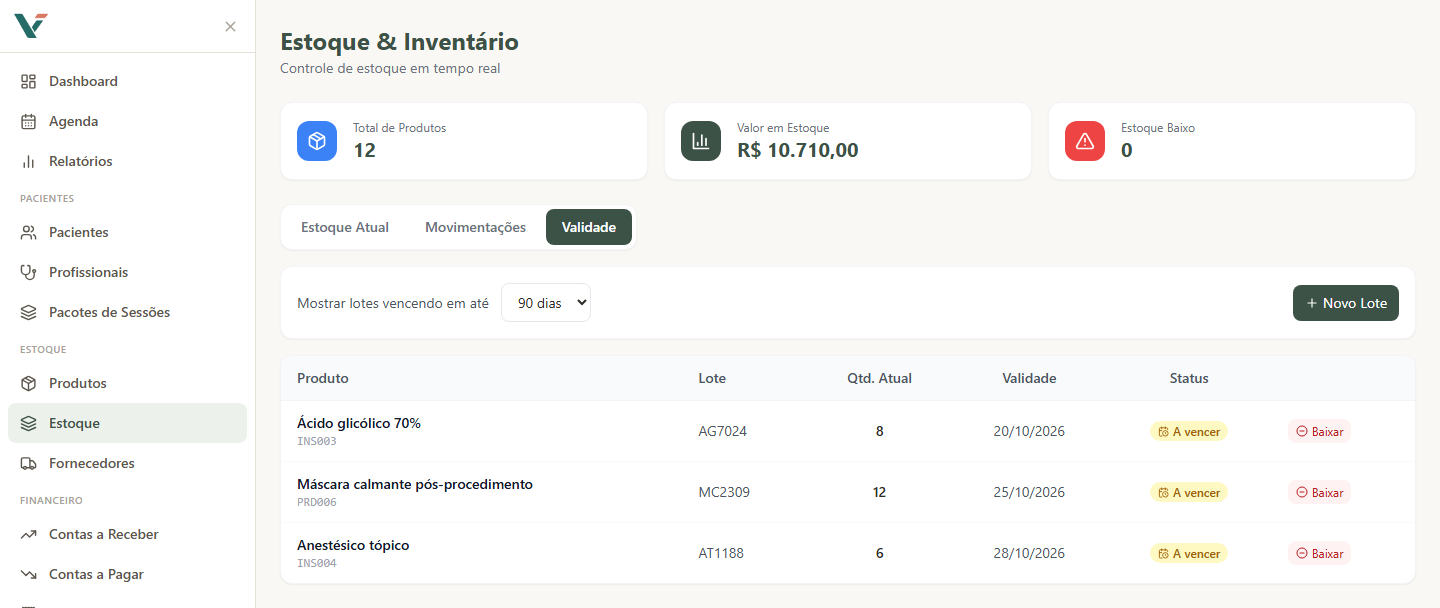The height and width of the screenshot is (608, 1440).
Task: Click the Pacientes people icon
Action: tap(29, 232)
